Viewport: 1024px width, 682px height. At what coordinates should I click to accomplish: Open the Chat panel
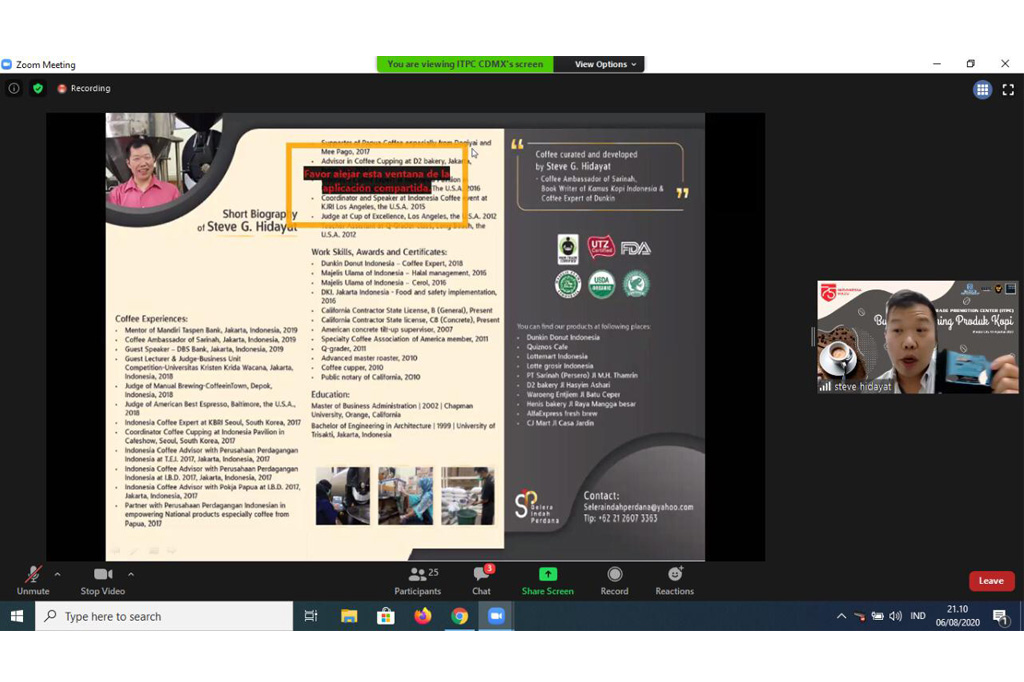point(482,580)
